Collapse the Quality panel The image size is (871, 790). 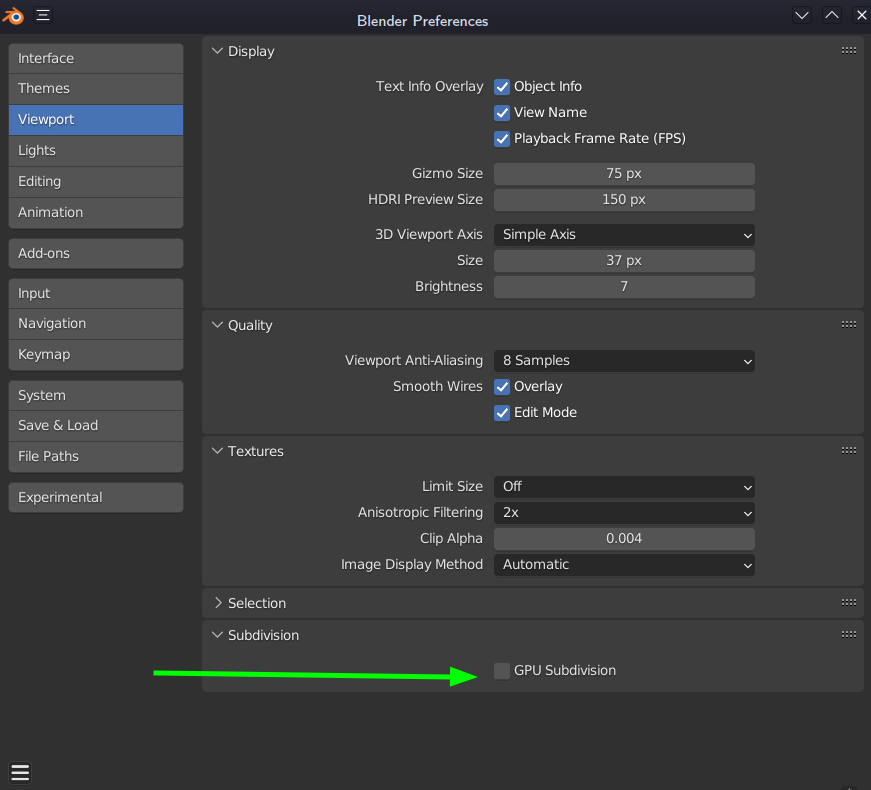(217, 325)
